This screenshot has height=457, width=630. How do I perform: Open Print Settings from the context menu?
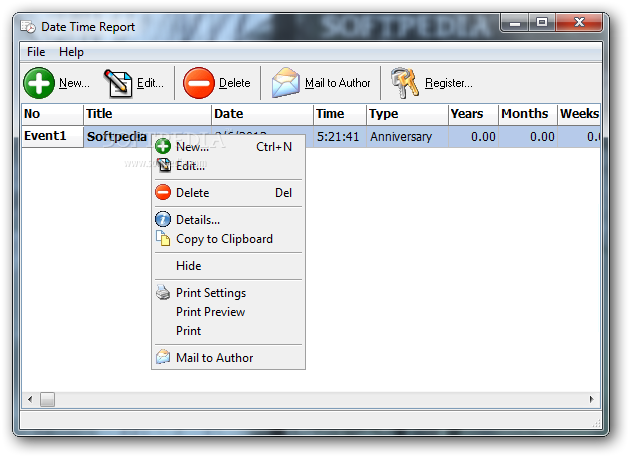(x=228, y=293)
